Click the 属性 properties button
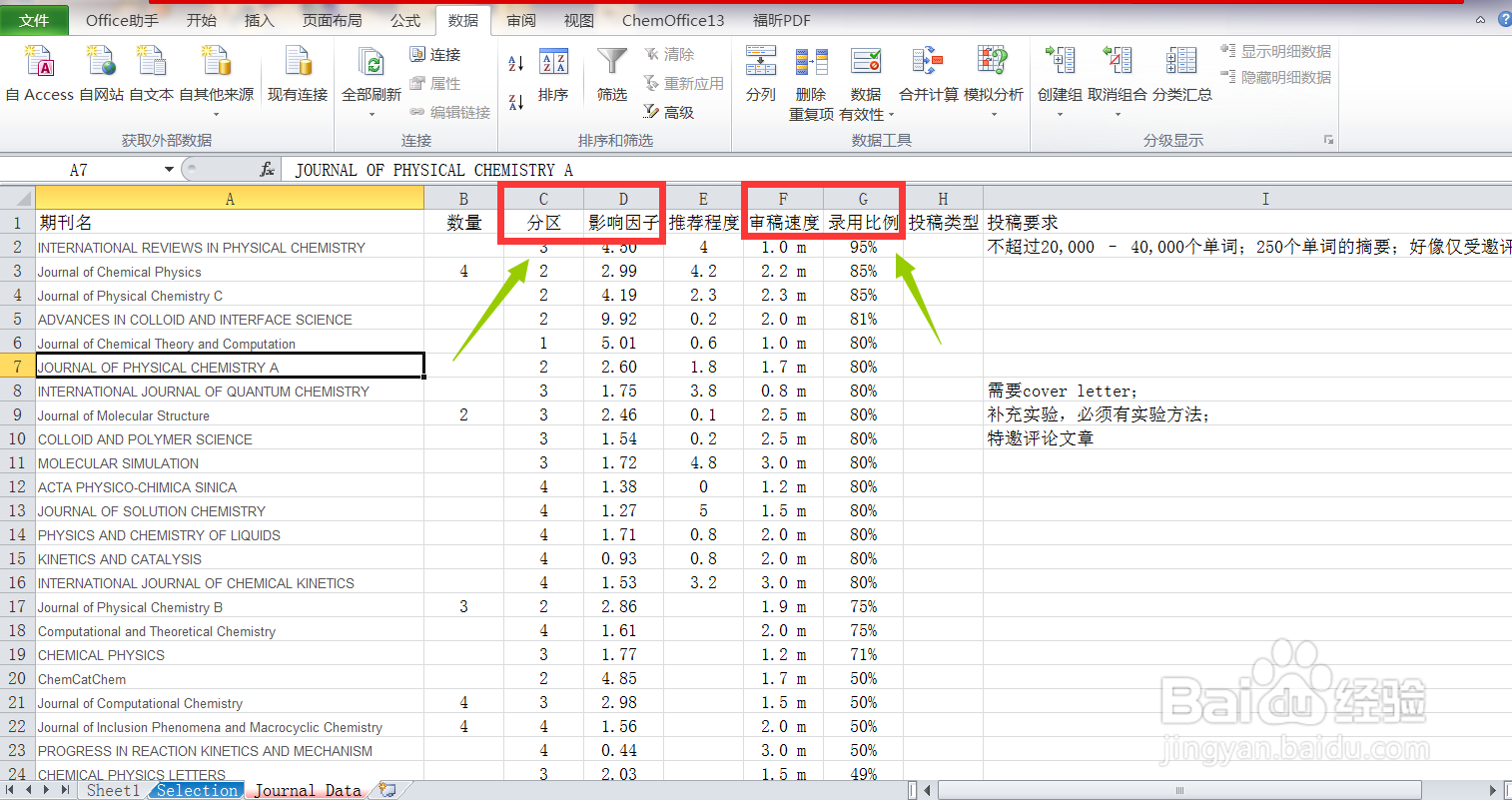The height and width of the screenshot is (800, 1512). pyautogui.click(x=435, y=83)
